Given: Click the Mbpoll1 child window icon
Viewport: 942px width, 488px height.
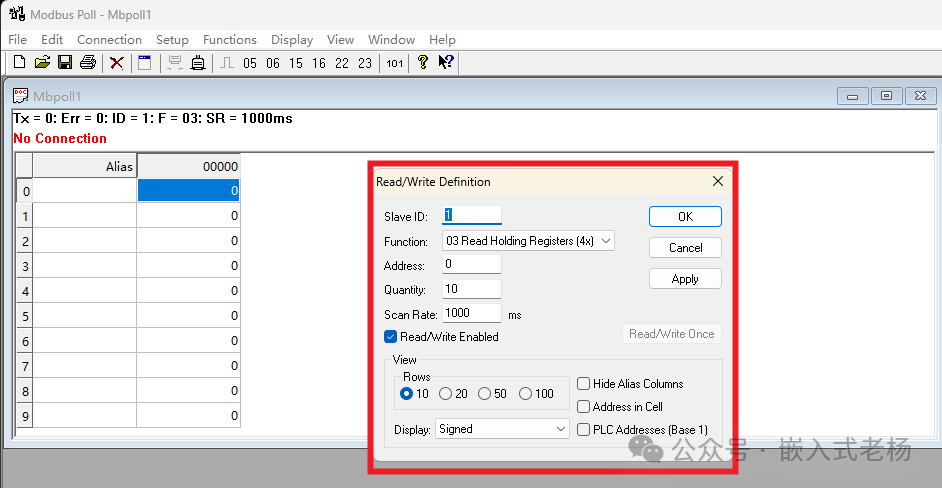Looking at the screenshot, I should pos(21,96).
